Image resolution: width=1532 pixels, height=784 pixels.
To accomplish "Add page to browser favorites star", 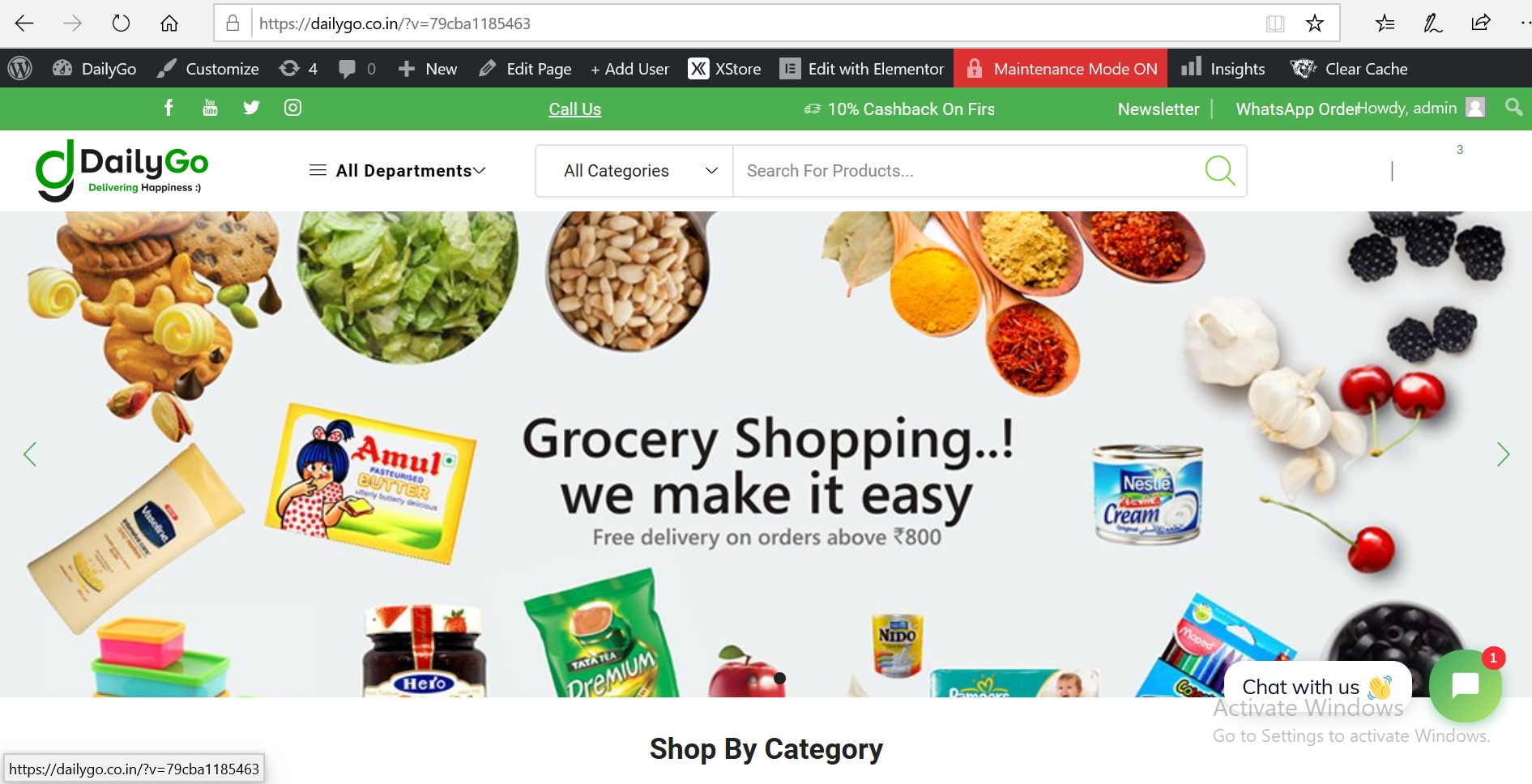I will tap(1315, 23).
